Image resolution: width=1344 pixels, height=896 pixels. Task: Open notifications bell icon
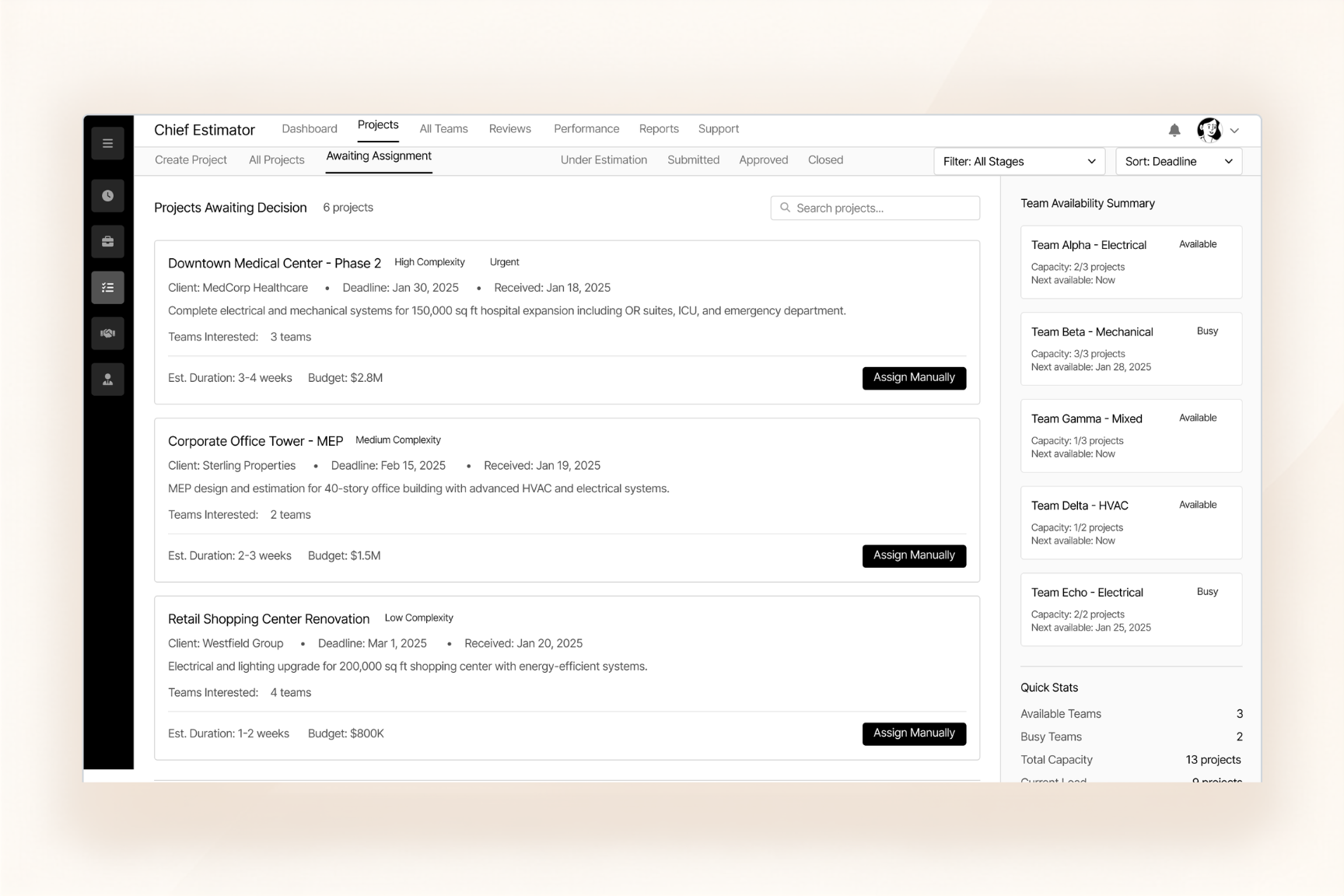coord(1174,130)
